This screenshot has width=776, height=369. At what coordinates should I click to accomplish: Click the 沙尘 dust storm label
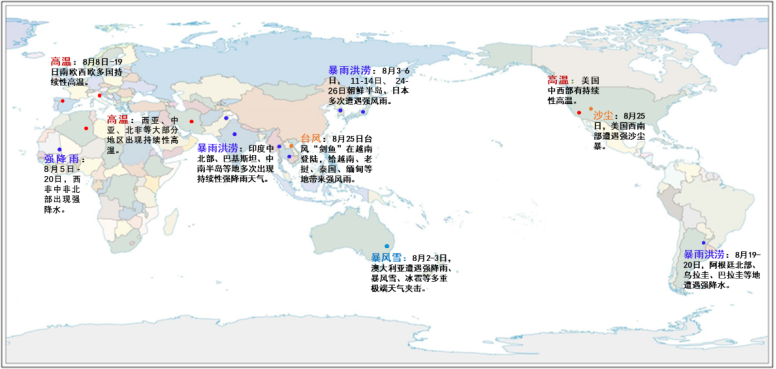603,117
